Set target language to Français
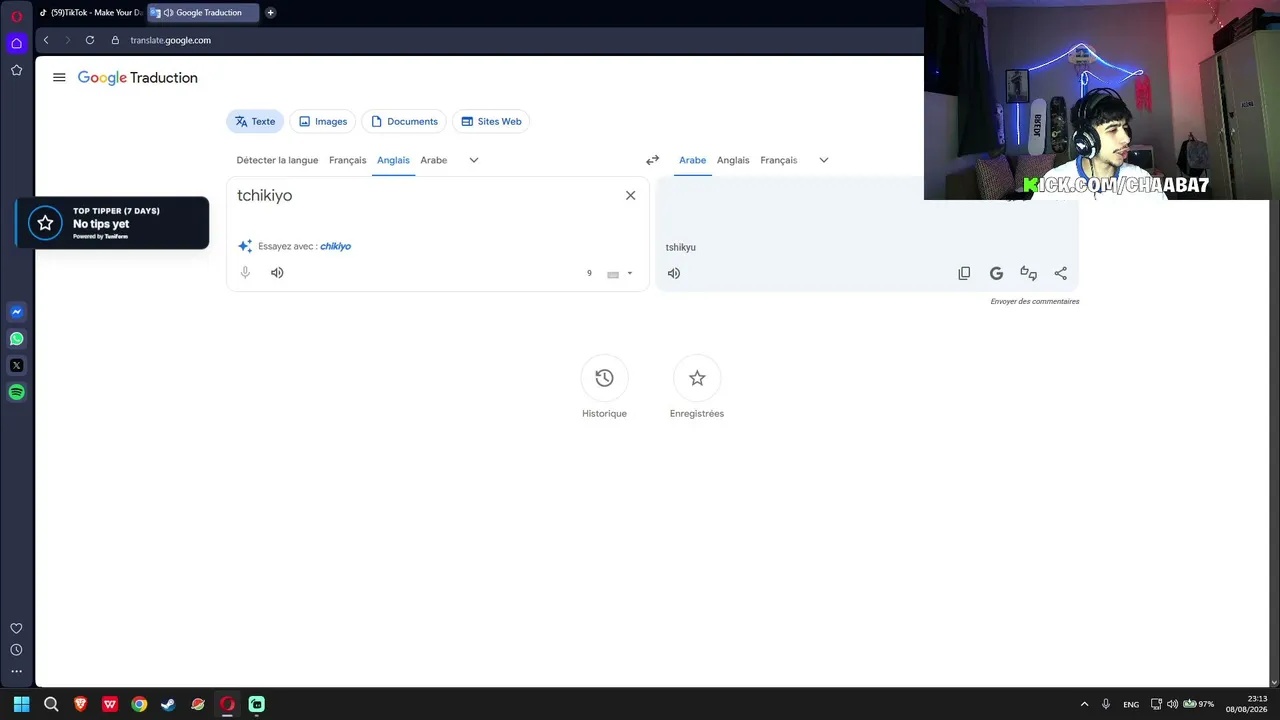 [779, 160]
